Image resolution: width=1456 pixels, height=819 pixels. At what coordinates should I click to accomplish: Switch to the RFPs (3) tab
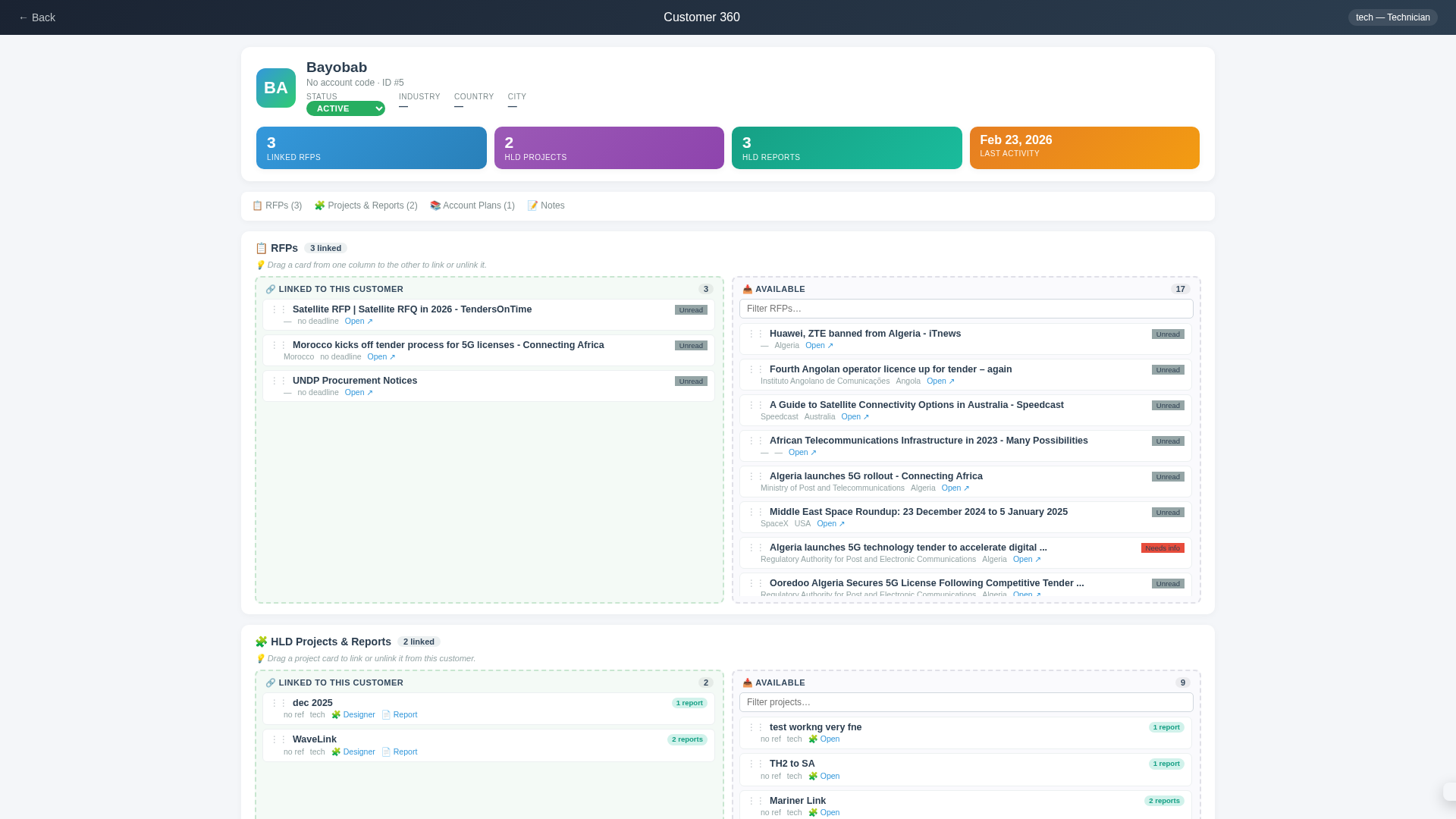pyautogui.click(x=277, y=206)
